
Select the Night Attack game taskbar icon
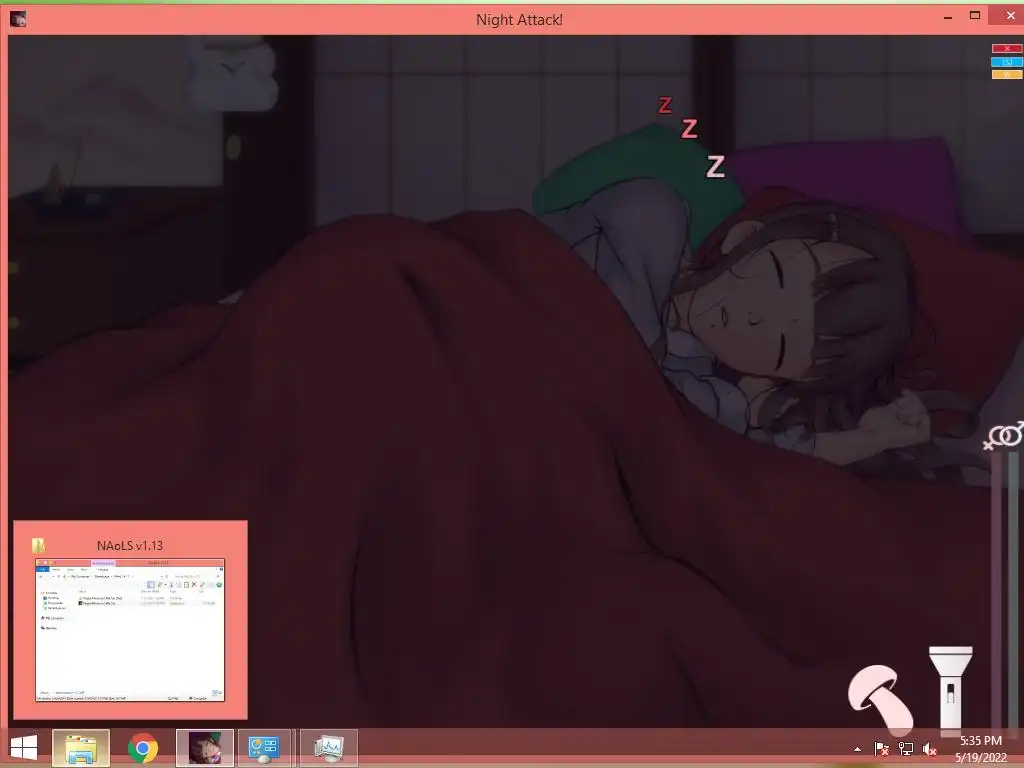(x=204, y=748)
